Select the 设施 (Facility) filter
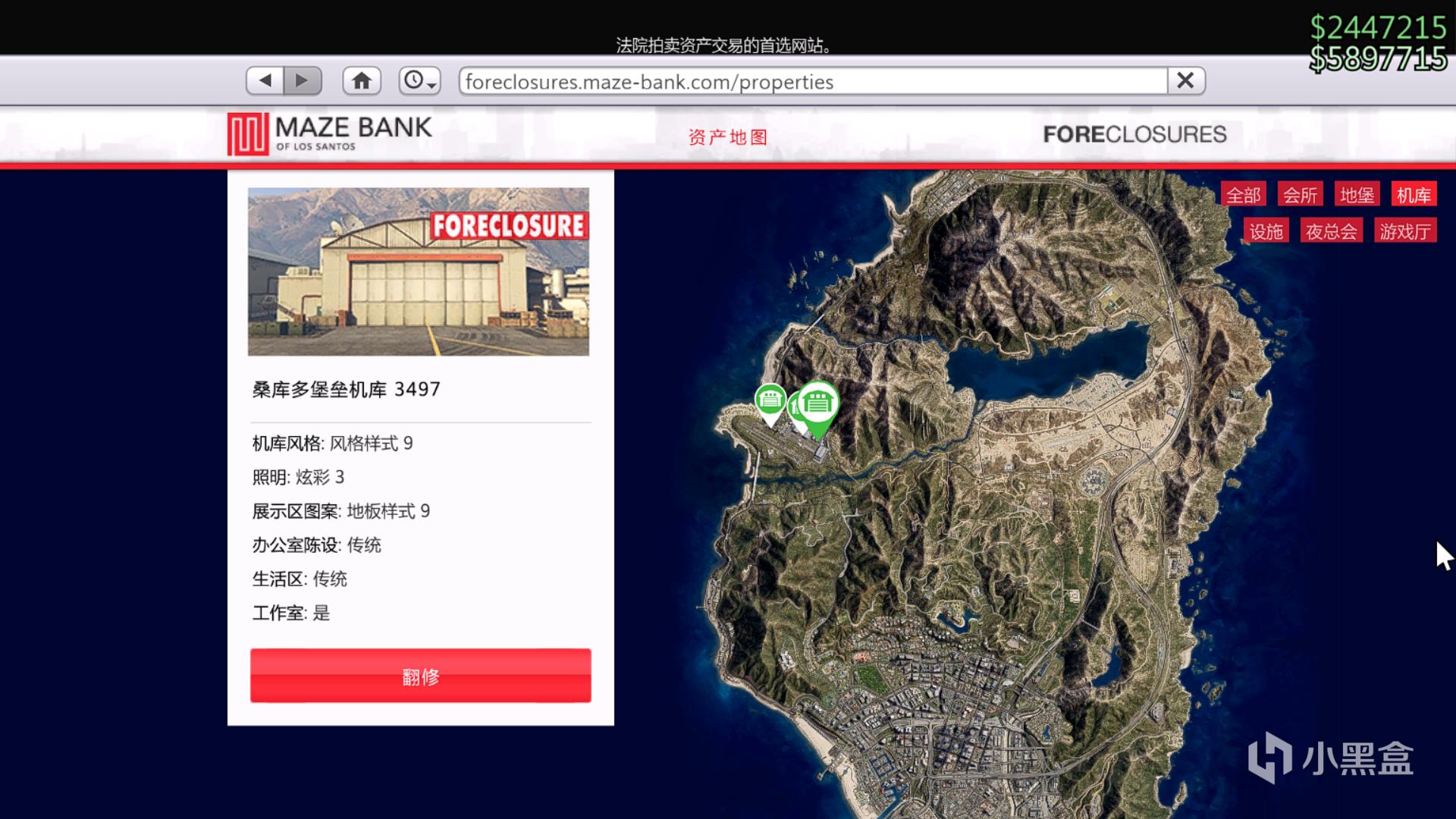Viewport: 1456px width, 819px height. (1266, 231)
